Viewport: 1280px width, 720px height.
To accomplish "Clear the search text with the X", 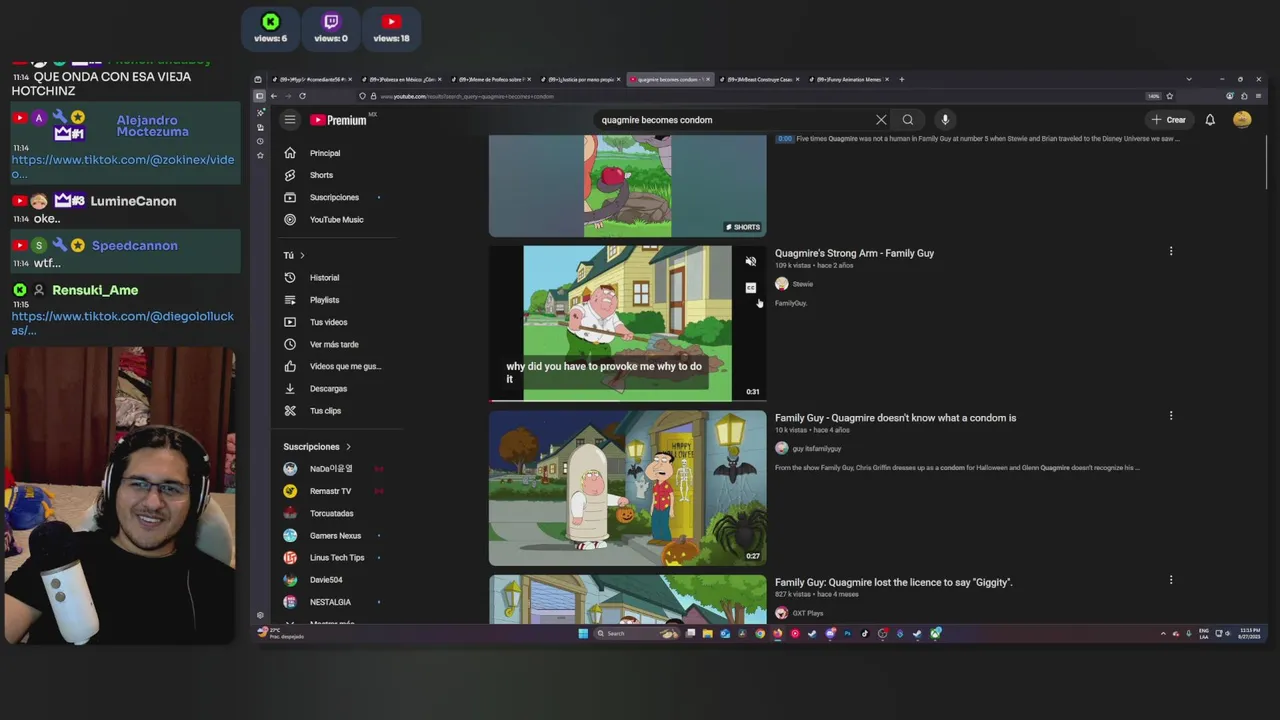I will point(881,120).
